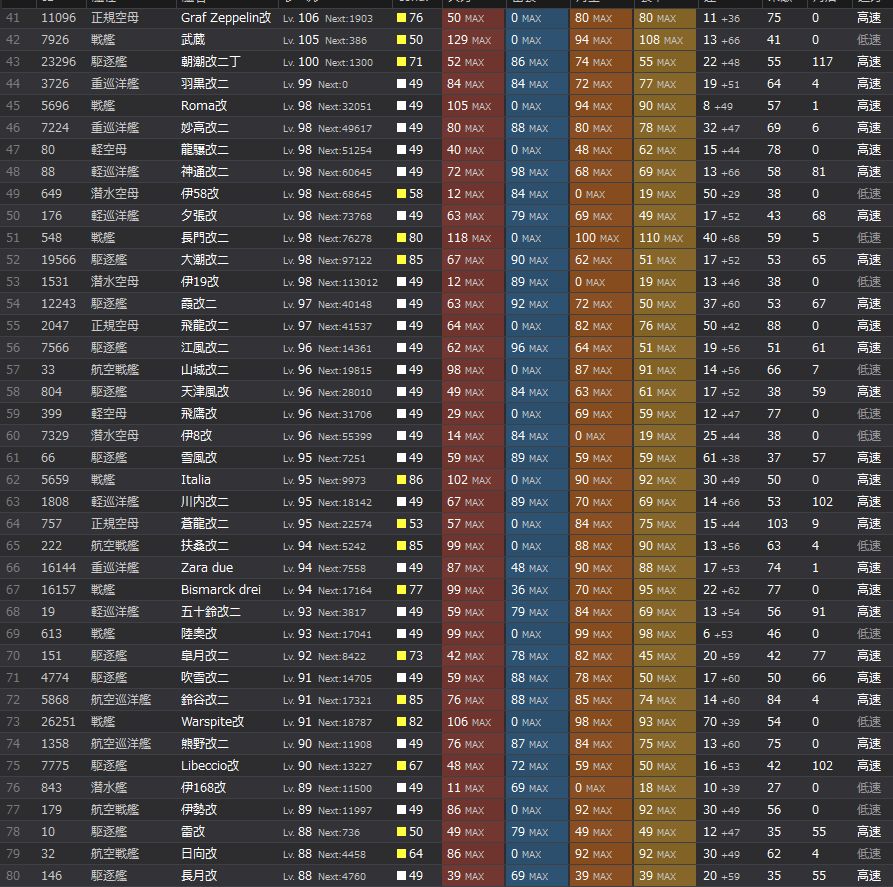Screen dimensions: 893x887
Task: Click luck cell 61 +38 in 雪風改 row
Action: pos(721,458)
